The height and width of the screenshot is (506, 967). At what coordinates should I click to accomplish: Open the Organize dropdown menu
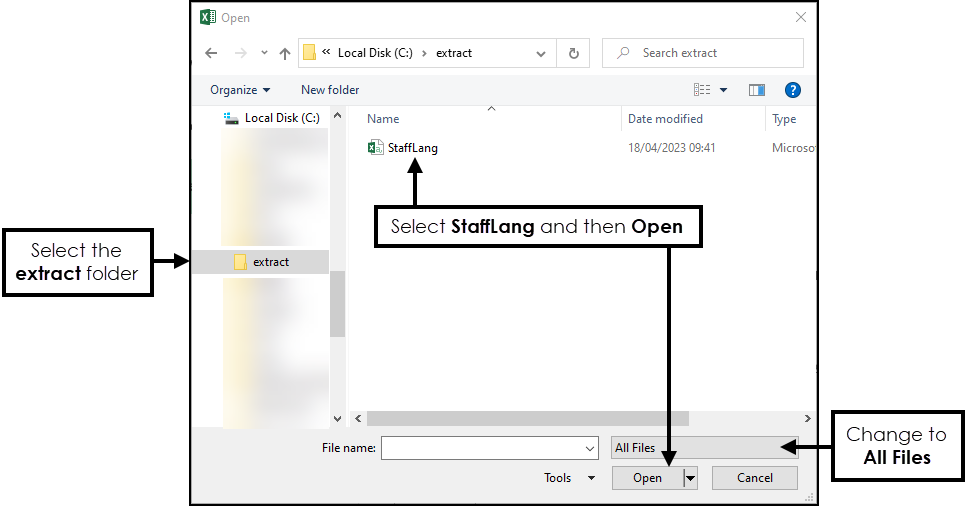[x=240, y=90]
